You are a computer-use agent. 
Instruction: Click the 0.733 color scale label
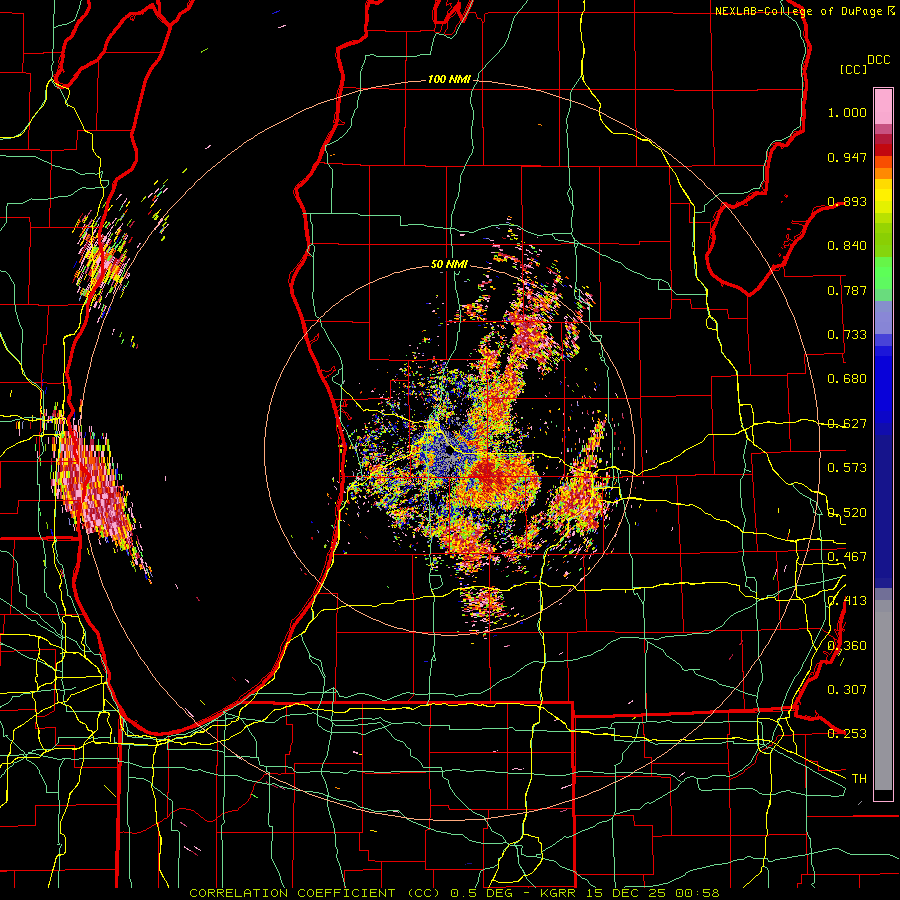pyautogui.click(x=847, y=335)
